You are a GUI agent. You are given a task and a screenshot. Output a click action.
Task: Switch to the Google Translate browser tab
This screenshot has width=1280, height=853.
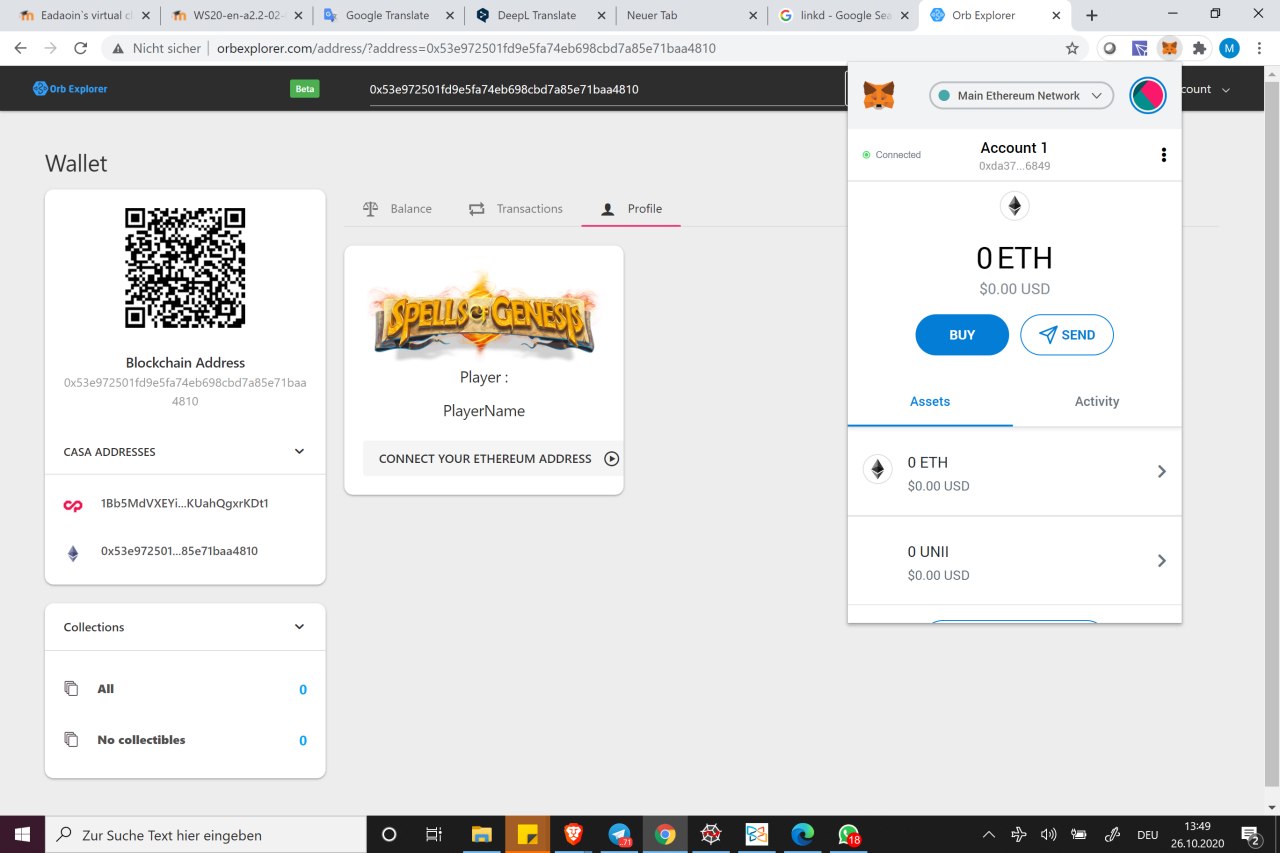pyautogui.click(x=387, y=15)
